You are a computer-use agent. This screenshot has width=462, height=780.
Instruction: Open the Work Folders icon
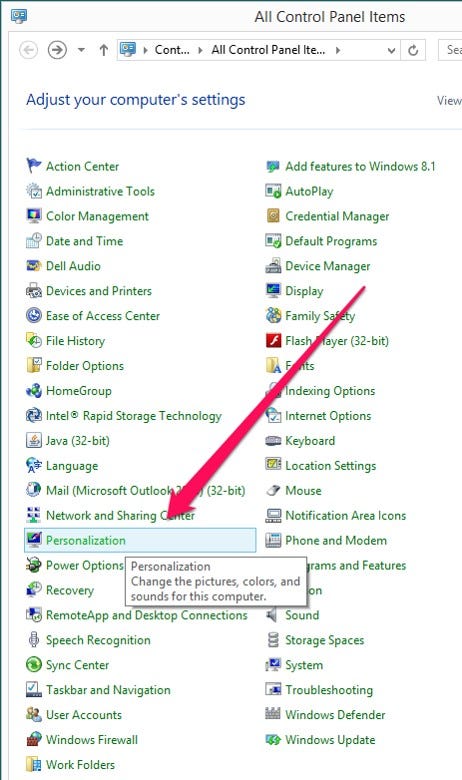tap(33, 764)
